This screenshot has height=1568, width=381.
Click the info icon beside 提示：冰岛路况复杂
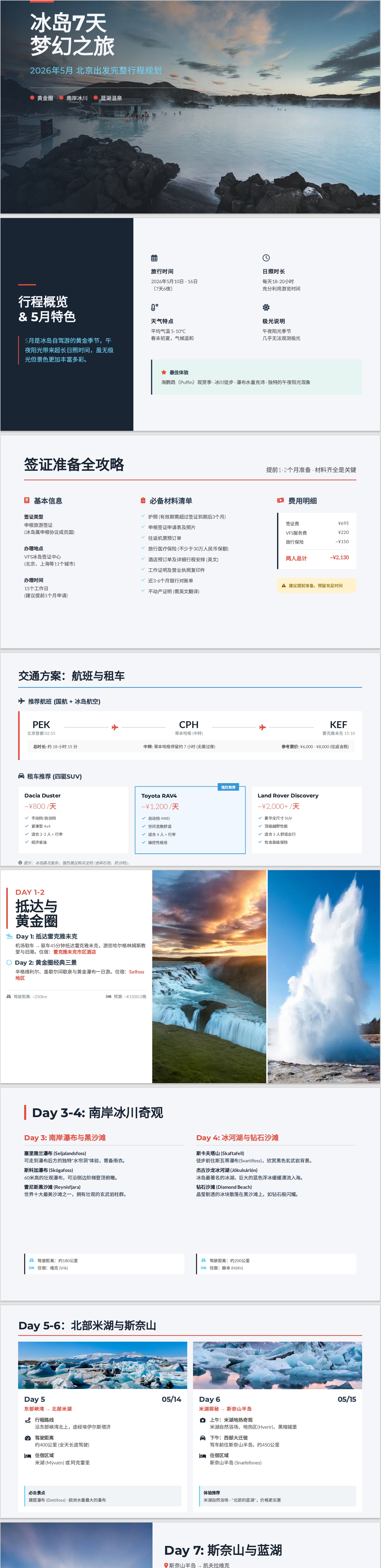coord(20,863)
